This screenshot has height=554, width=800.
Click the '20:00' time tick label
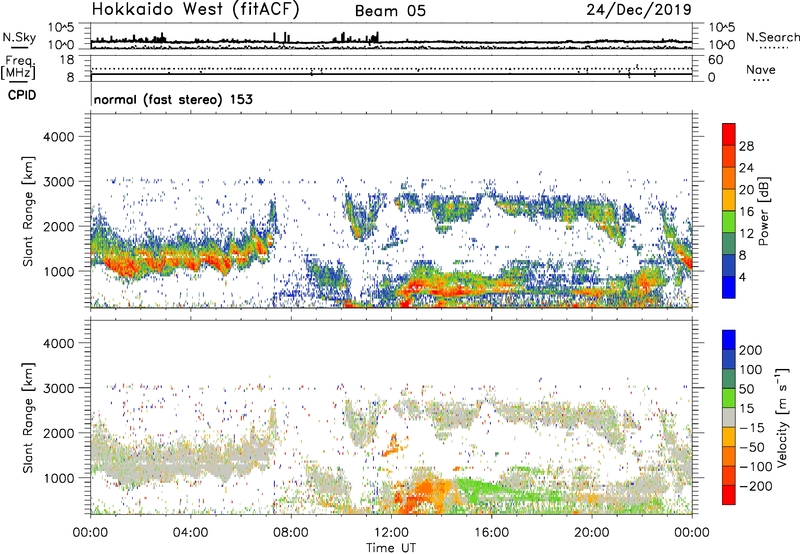point(592,532)
